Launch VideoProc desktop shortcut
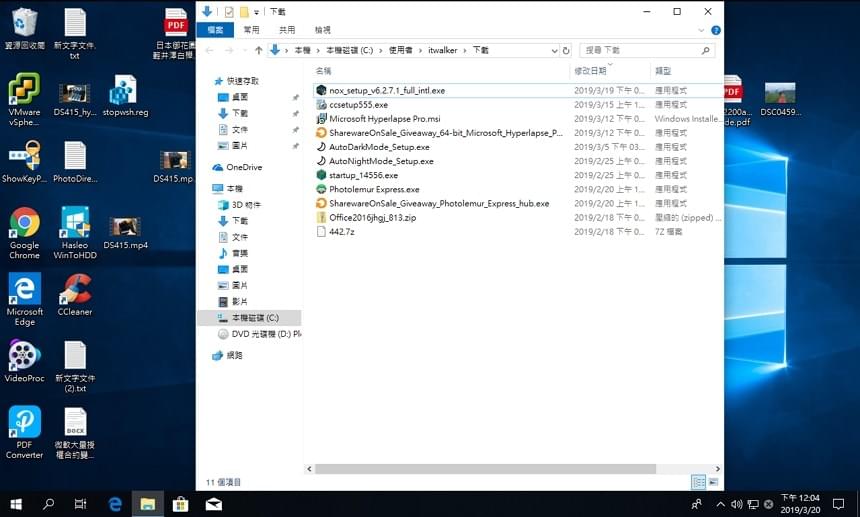This screenshot has height=517, width=860. (x=24, y=362)
